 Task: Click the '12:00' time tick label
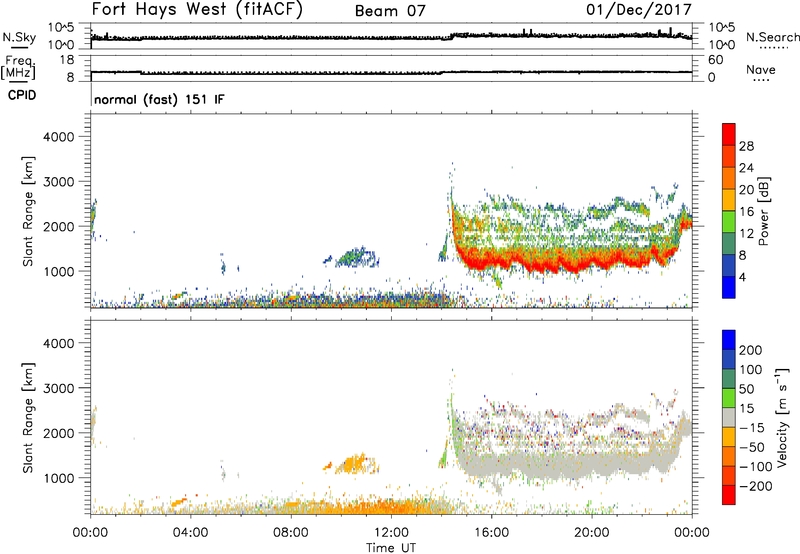(x=391, y=533)
